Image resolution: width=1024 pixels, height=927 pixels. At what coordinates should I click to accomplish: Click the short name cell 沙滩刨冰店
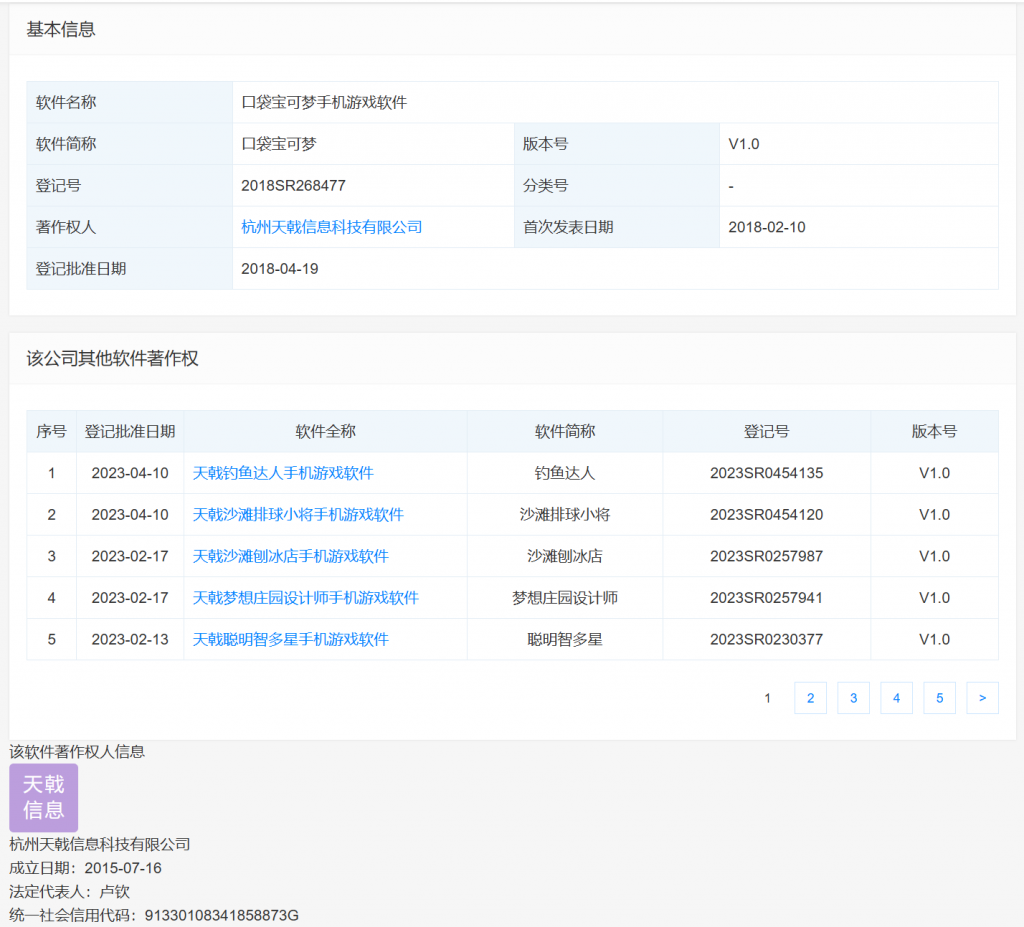(565, 557)
